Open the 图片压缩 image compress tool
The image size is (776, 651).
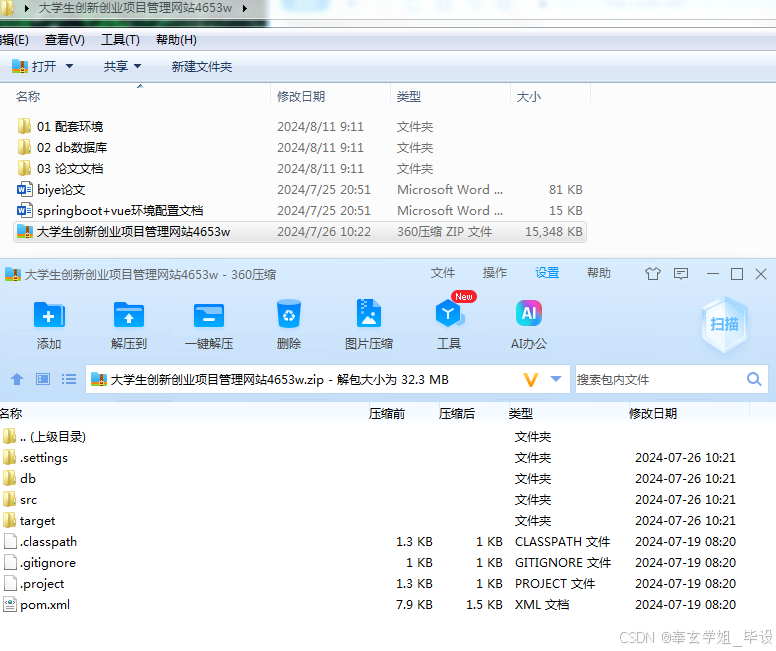[369, 313]
